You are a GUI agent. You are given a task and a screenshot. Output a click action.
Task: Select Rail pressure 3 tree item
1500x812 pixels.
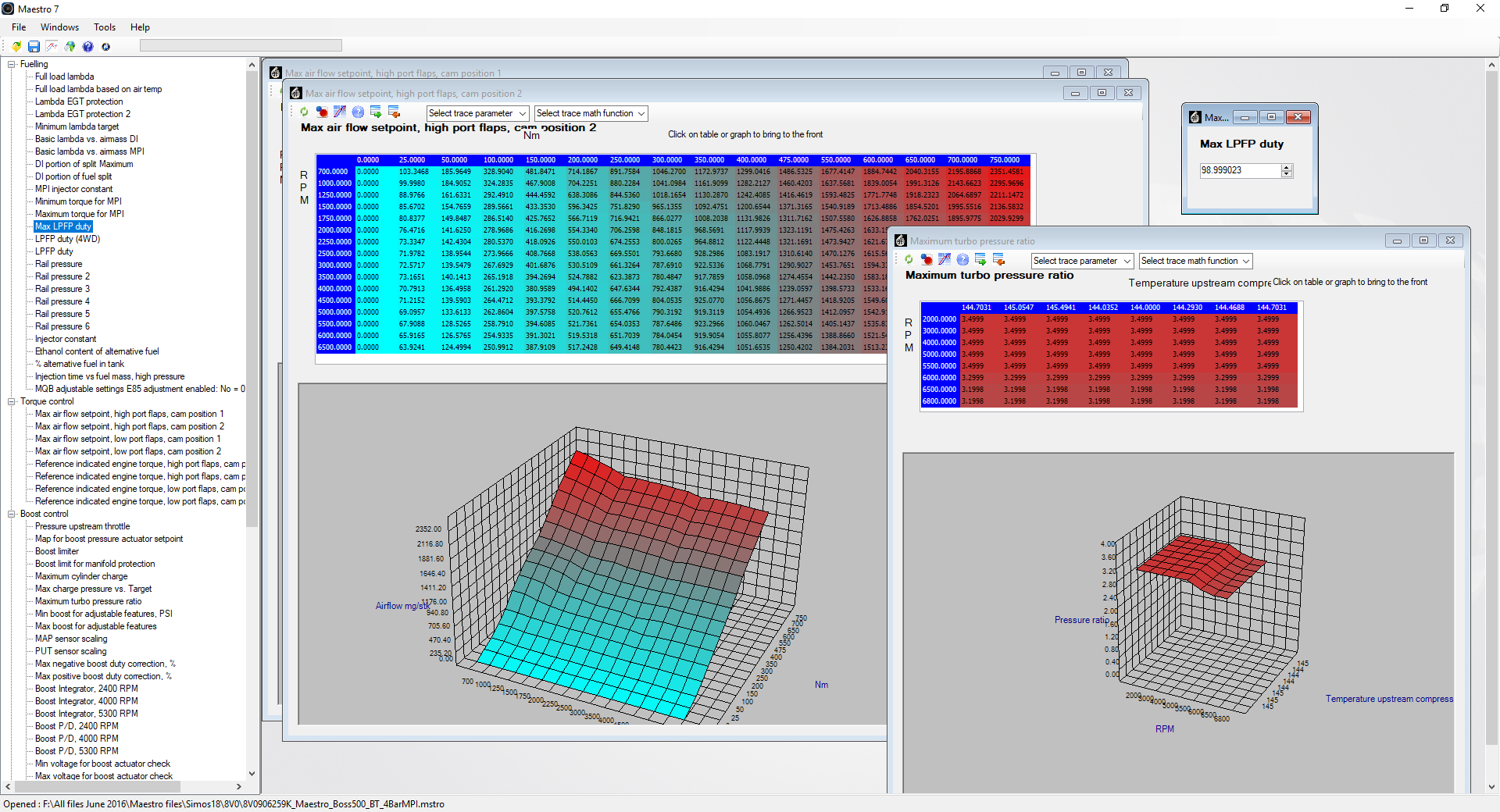click(x=62, y=289)
